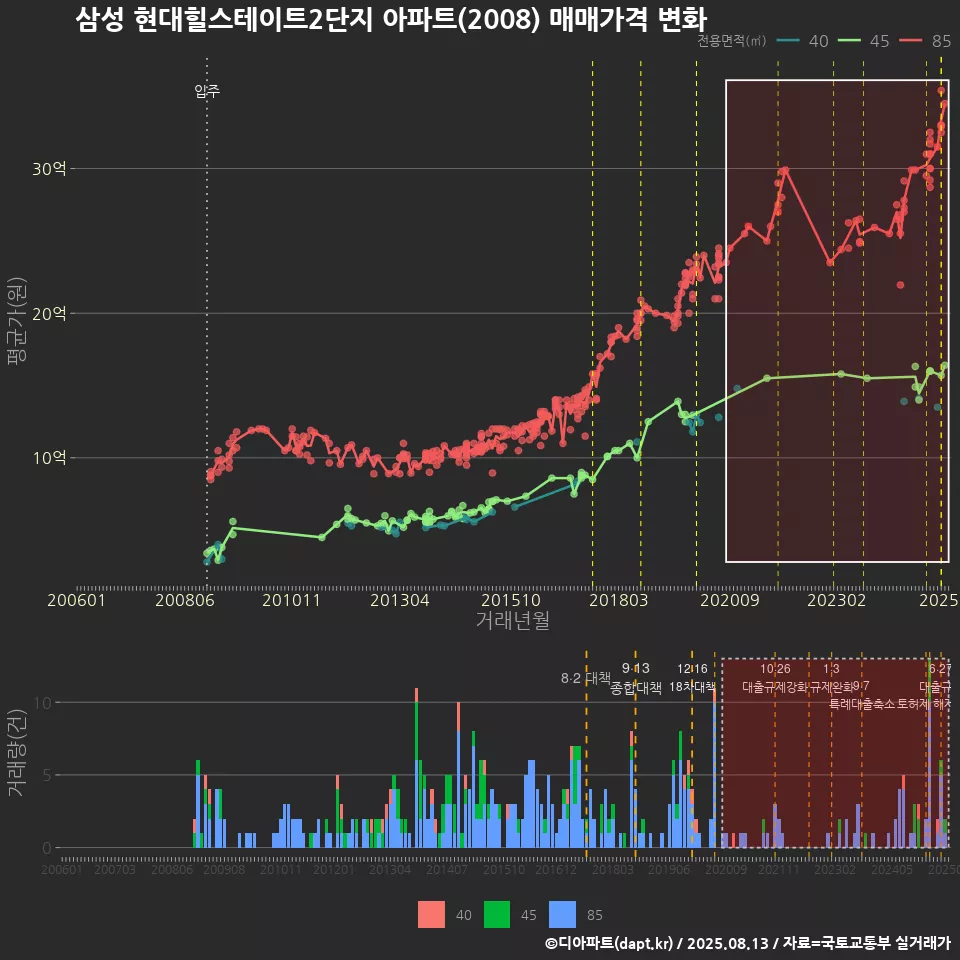Click the 30억 y-axis label
This screenshot has height=960, width=960.
(49, 168)
